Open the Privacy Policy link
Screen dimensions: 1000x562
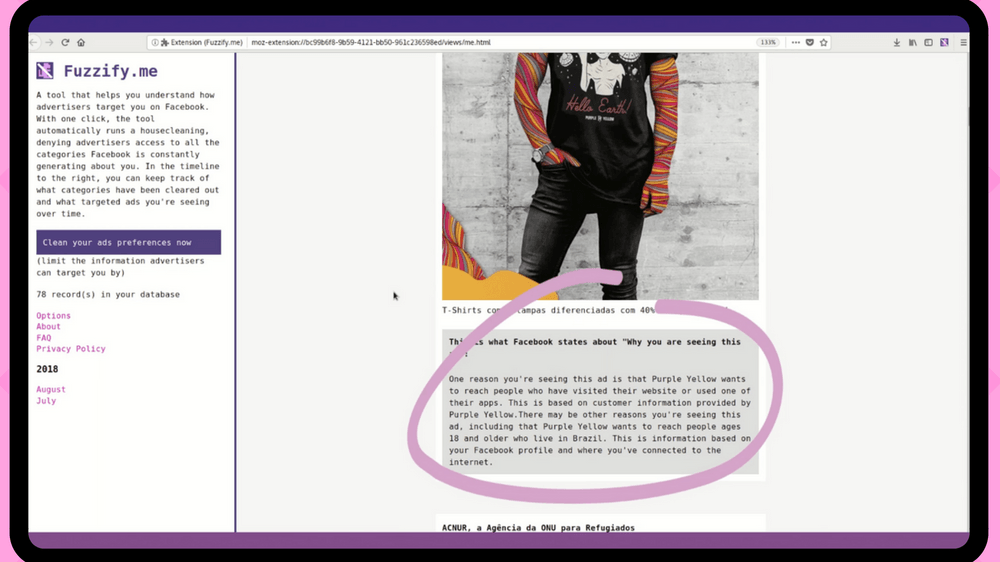[x=71, y=349]
